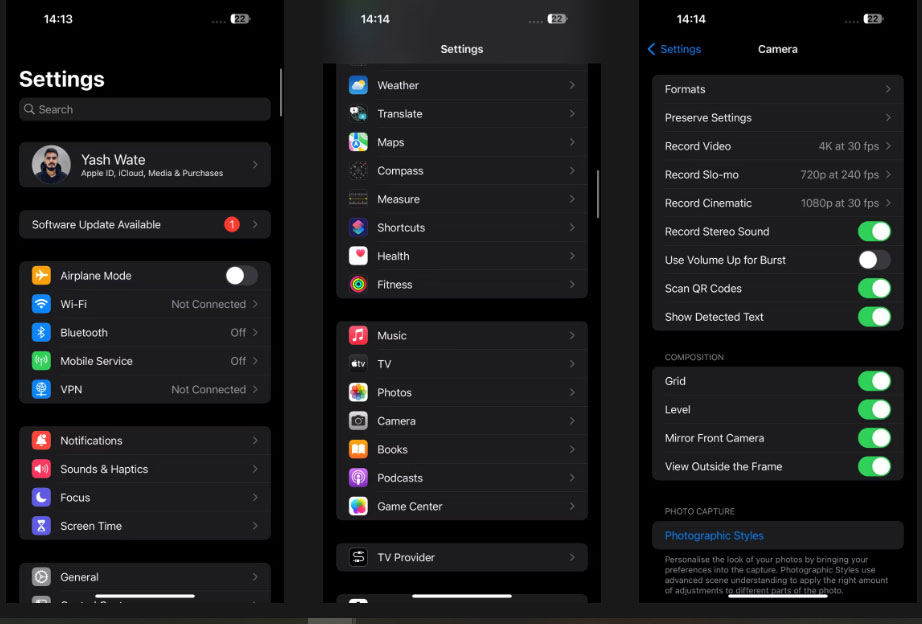Viewport: 922px width, 624px height.
Task: Tap the Screen Time hourglass icon
Action: [41, 526]
